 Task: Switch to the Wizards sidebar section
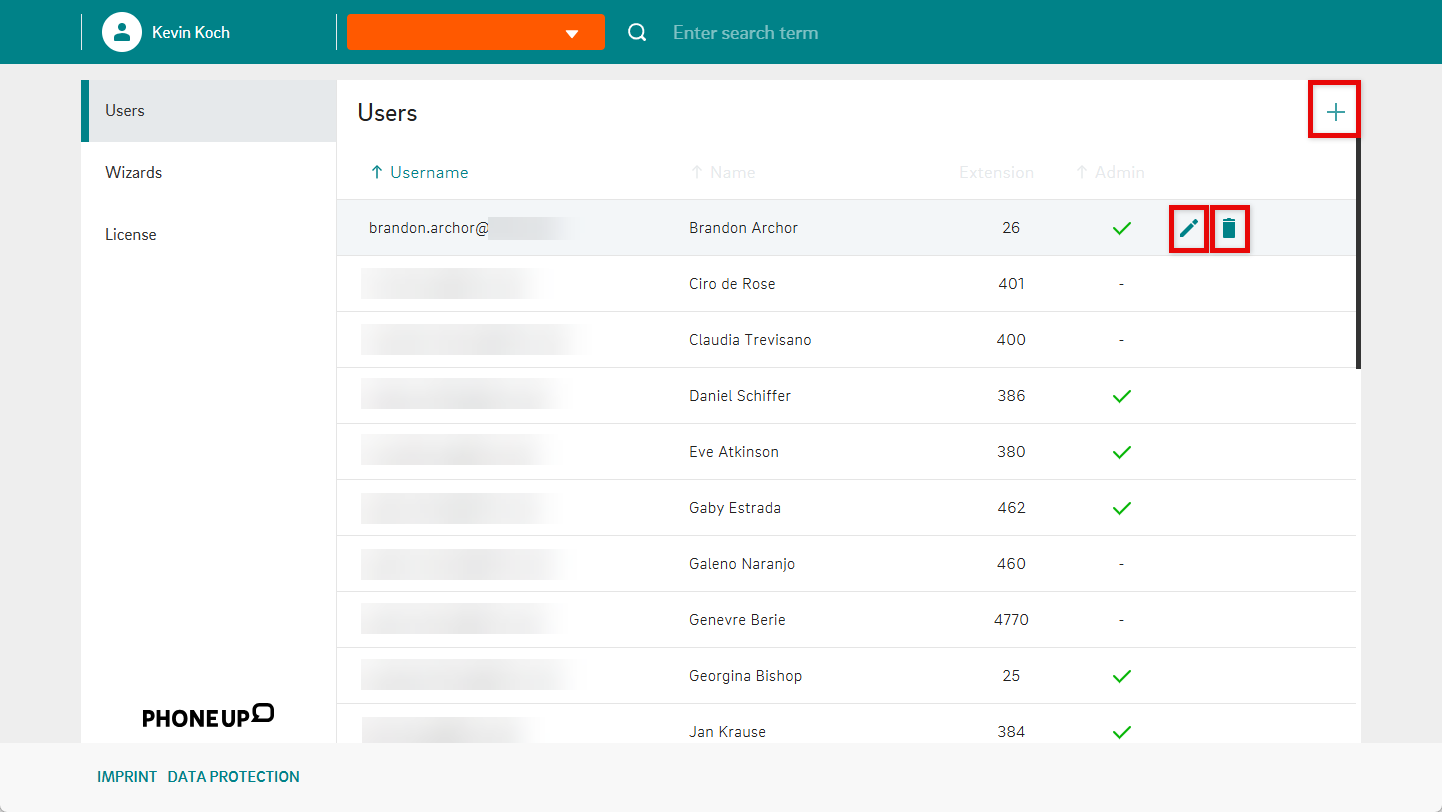[x=133, y=173]
